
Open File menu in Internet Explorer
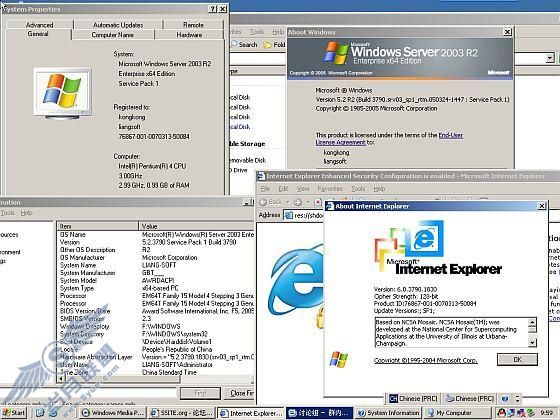(x=265, y=189)
